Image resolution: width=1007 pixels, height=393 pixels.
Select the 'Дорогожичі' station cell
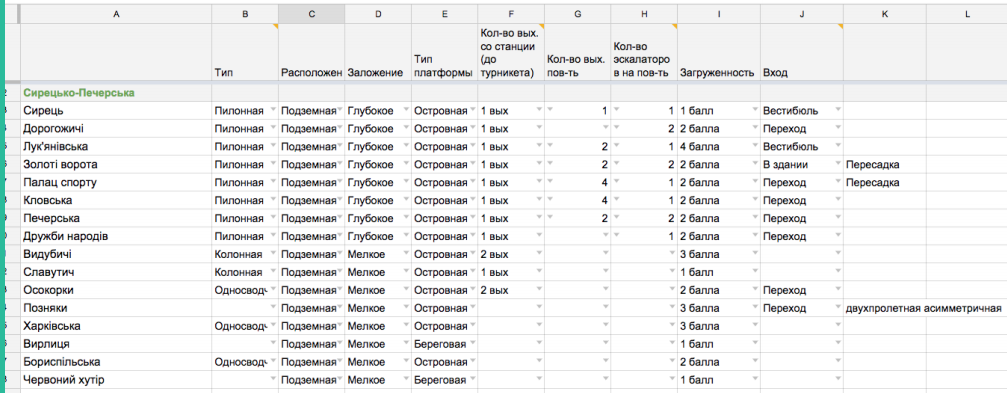[116, 128]
